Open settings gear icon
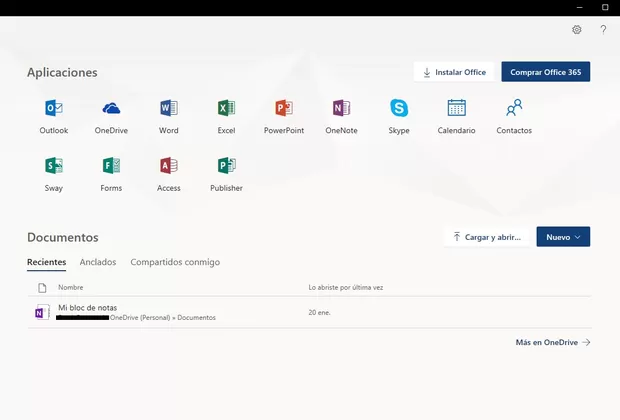Screen dimensions: 620x420 [x=577, y=30]
